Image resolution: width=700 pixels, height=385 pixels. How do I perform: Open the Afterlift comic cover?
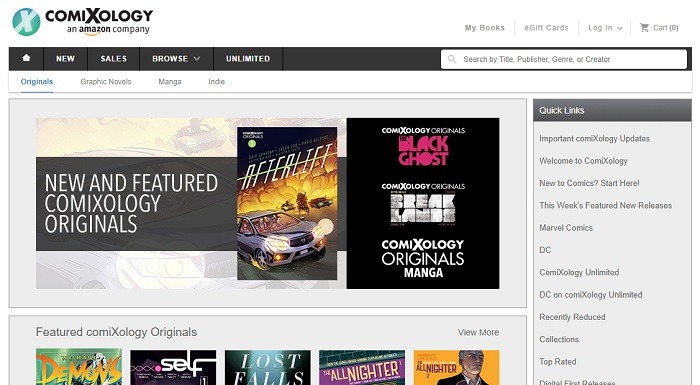click(287, 203)
